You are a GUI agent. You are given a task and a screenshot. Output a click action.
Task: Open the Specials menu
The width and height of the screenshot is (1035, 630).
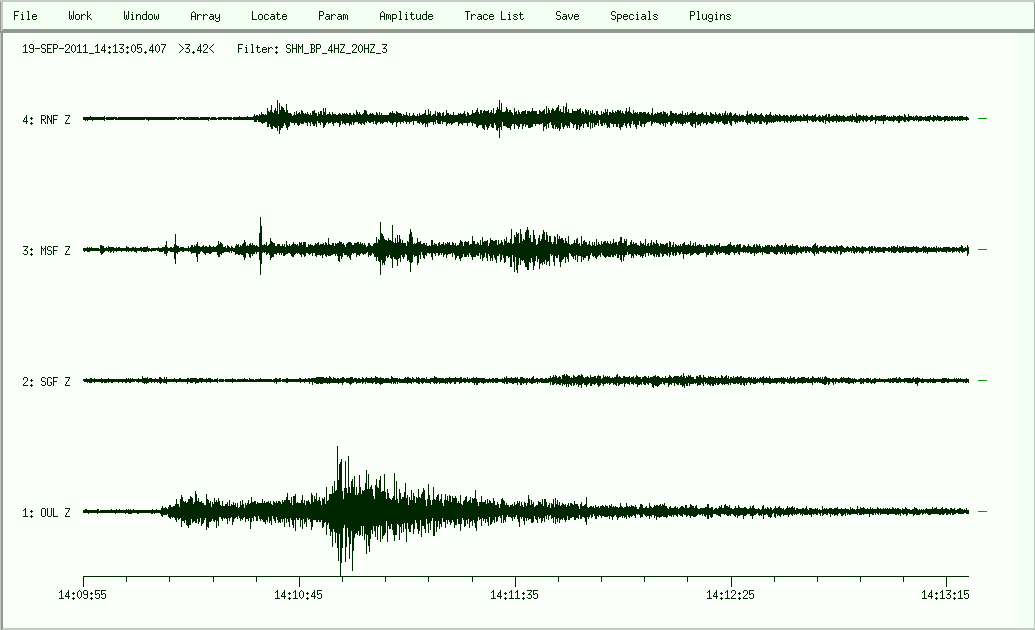click(634, 16)
